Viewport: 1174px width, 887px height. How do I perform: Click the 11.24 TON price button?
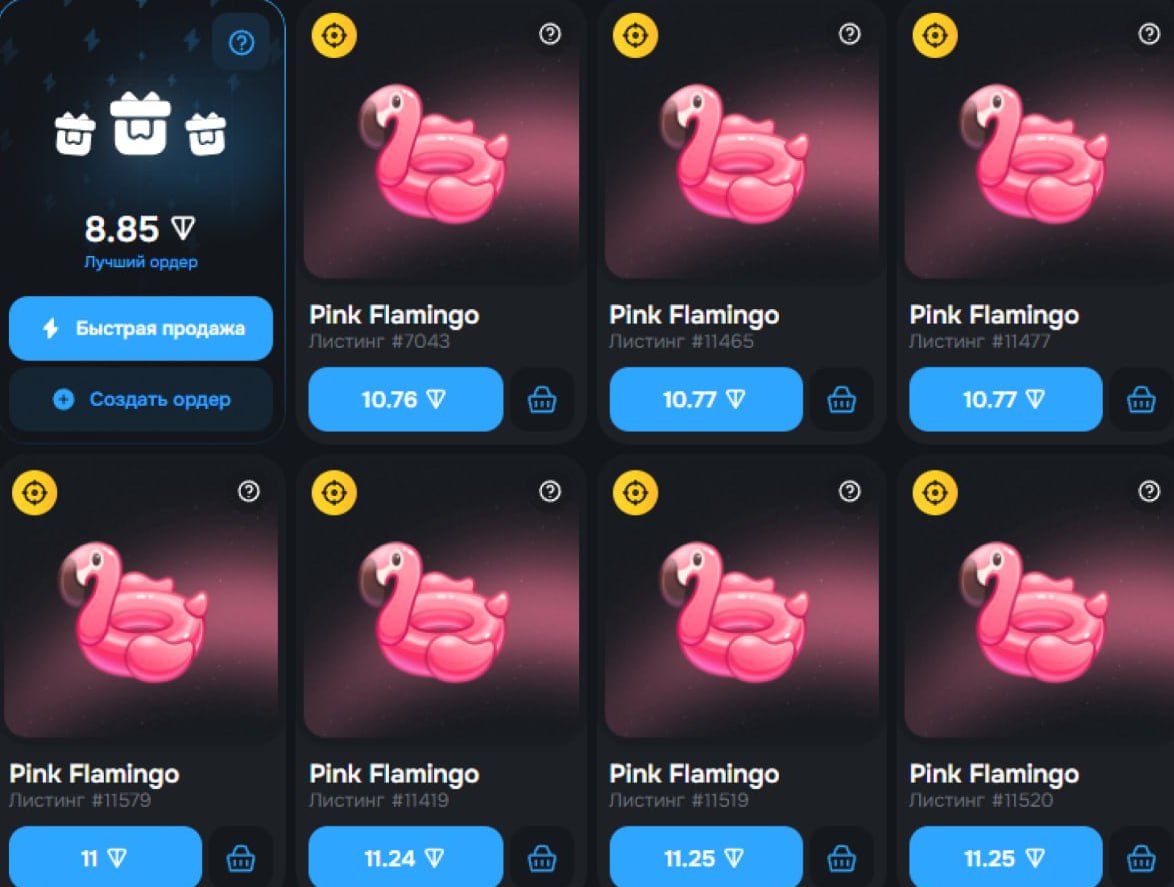click(406, 858)
